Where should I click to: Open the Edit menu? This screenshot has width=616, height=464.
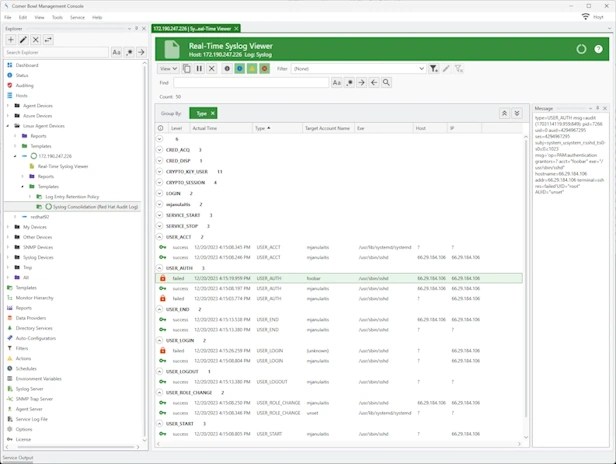tap(23, 17)
